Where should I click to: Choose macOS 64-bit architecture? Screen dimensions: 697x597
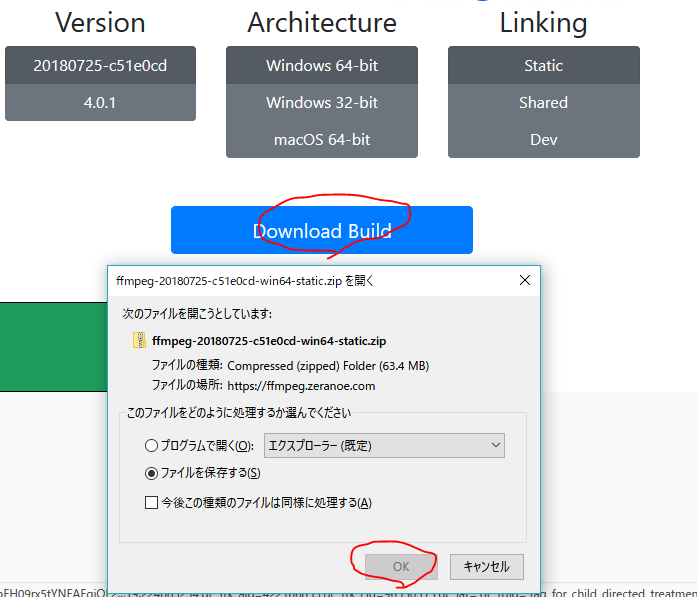322,139
